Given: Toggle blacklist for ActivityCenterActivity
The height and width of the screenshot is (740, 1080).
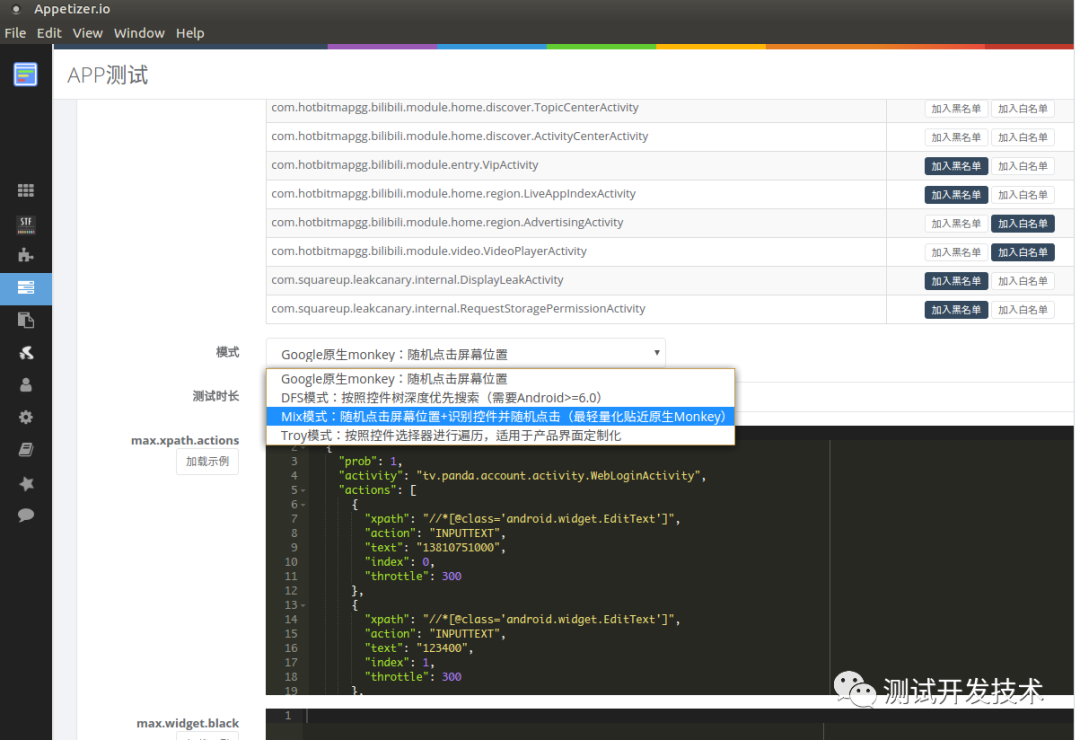Looking at the screenshot, I should tap(956, 138).
